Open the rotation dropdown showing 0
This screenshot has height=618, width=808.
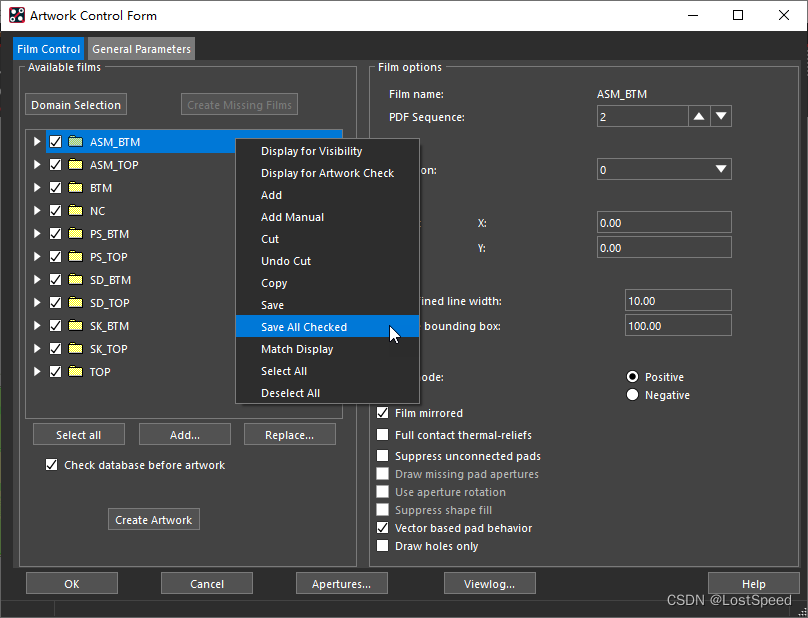coord(664,170)
